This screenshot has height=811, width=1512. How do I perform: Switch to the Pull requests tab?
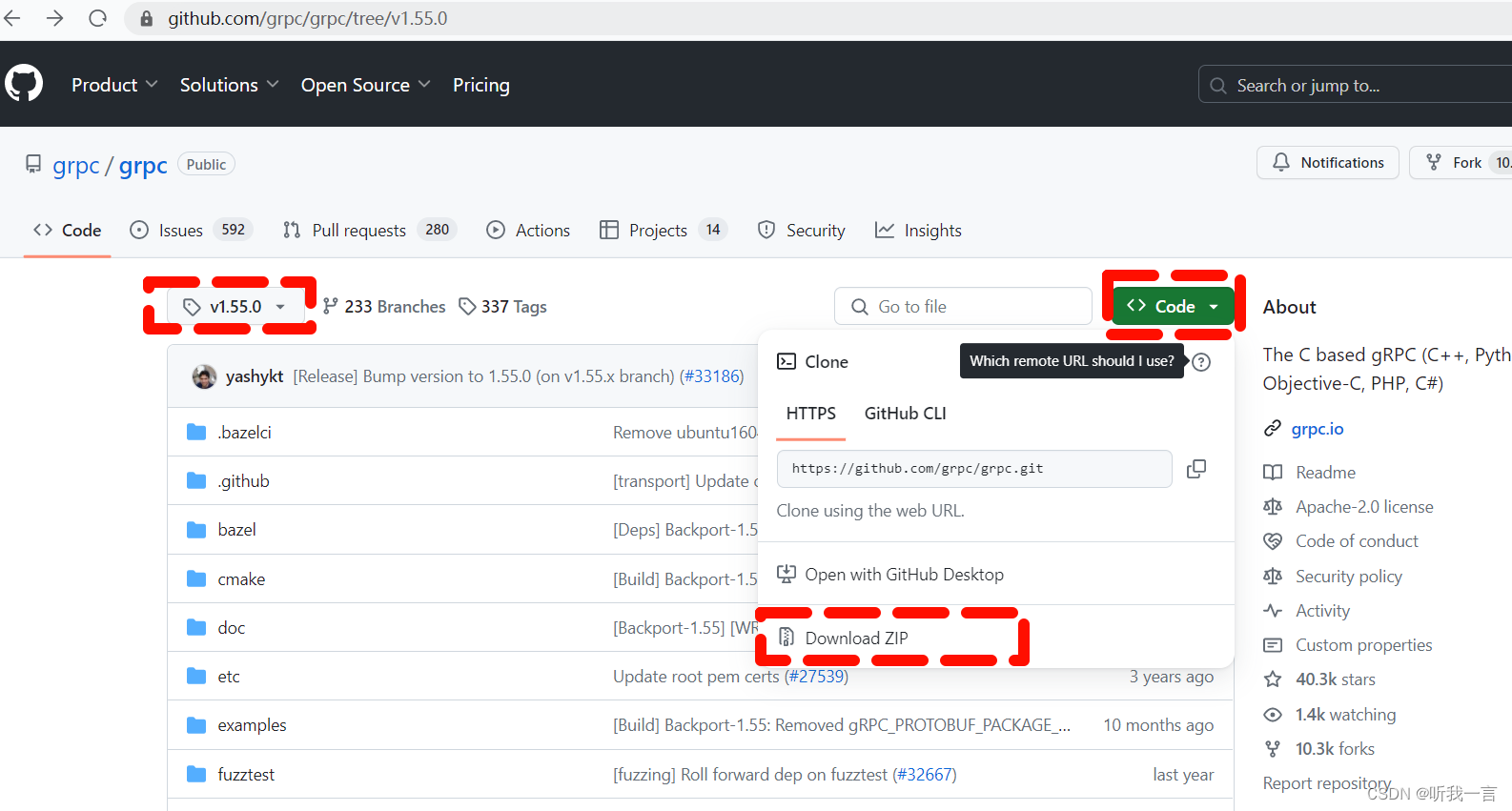point(370,230)
